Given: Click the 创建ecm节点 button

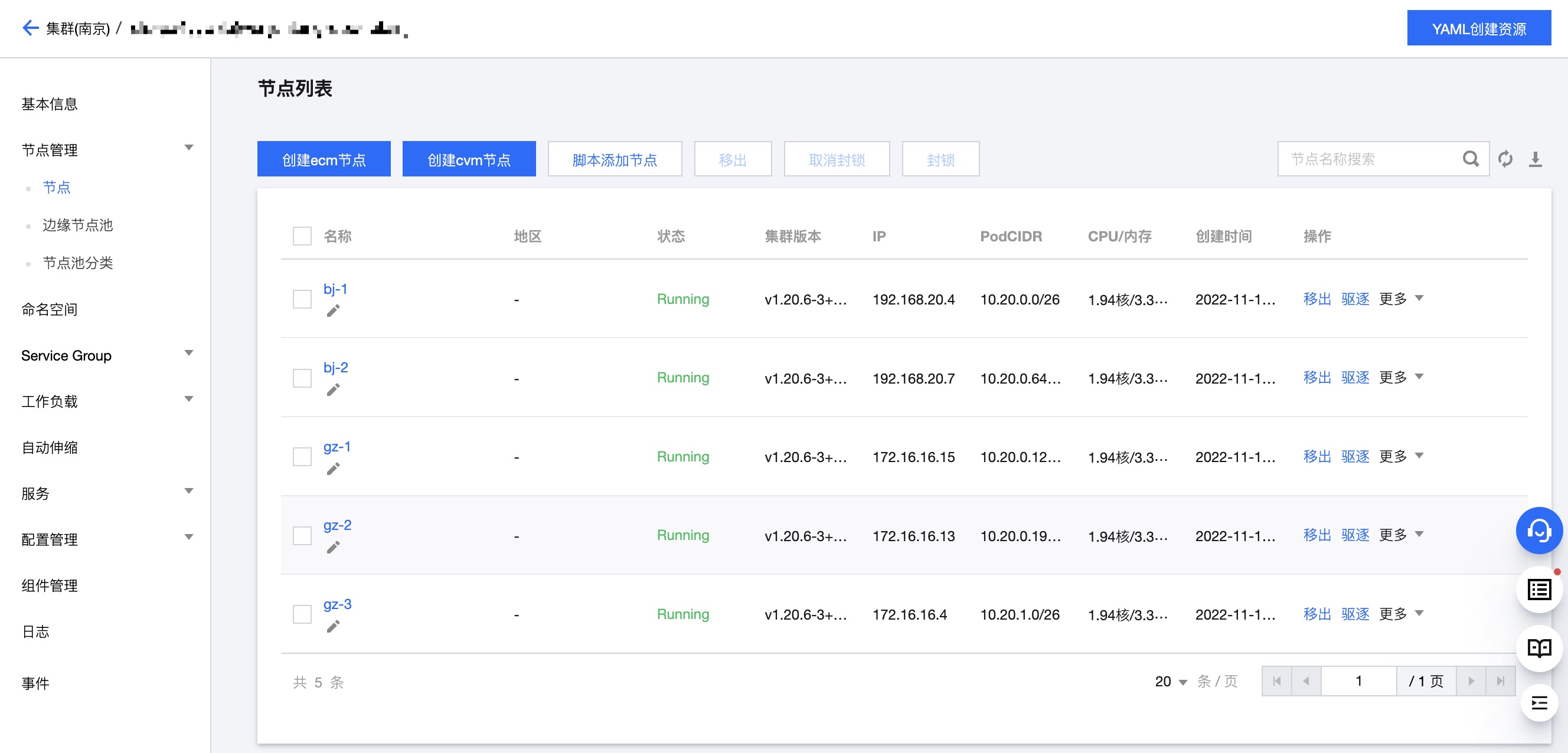Looking at the screenshot, I should (x=324, y=159).
